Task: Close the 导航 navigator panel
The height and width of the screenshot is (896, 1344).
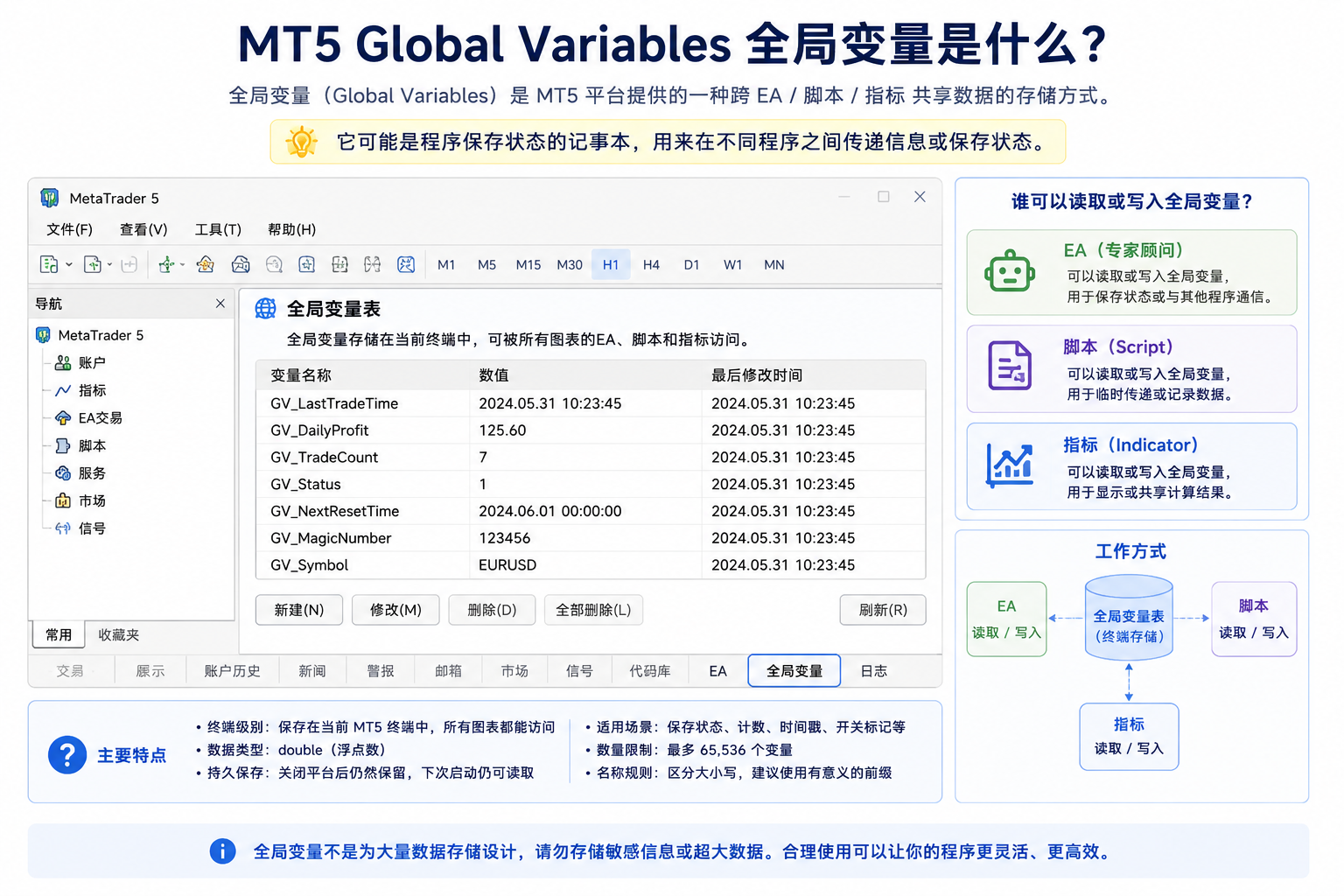Action: (x=220, y=304)
